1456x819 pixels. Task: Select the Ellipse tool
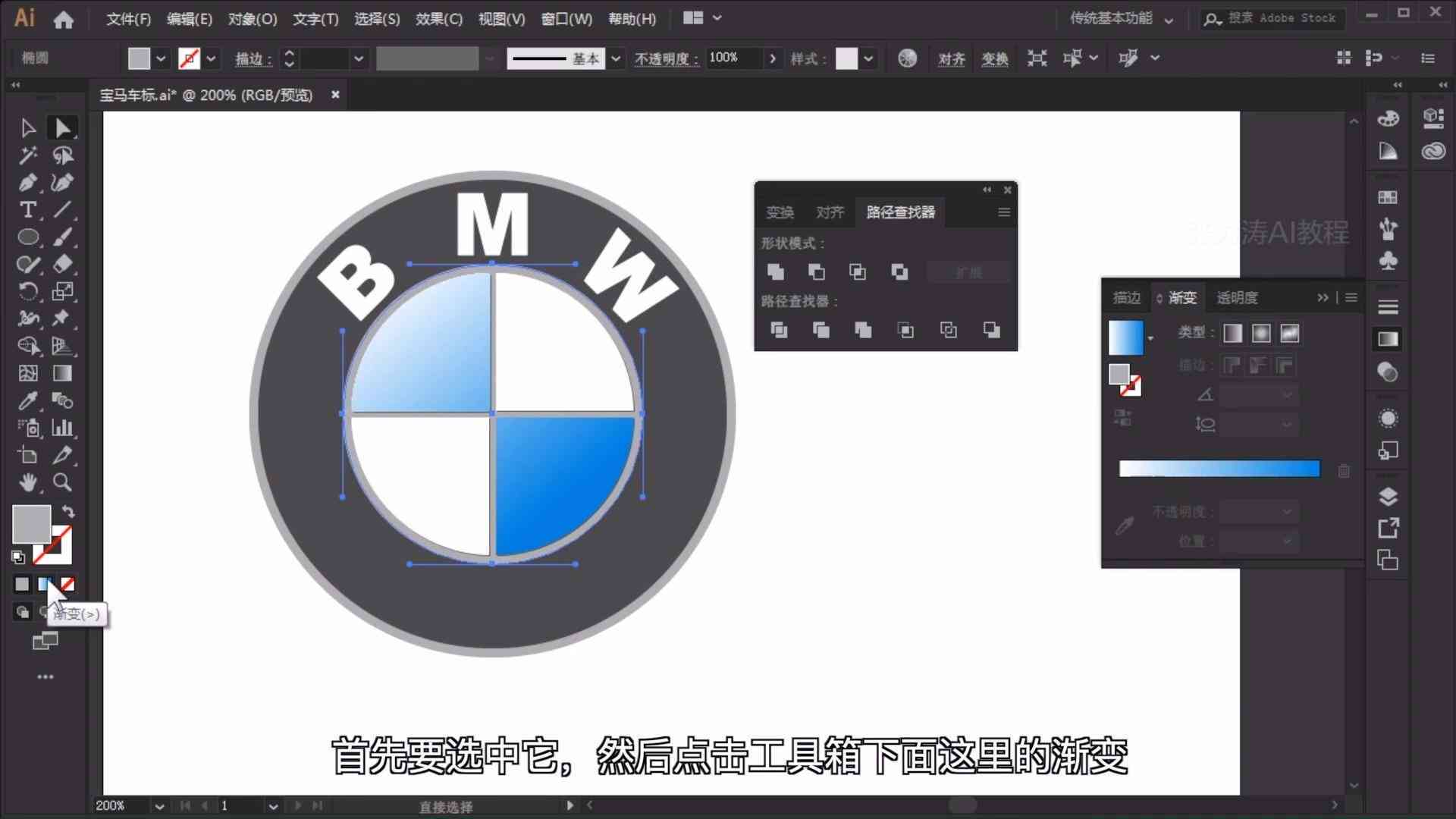[28, 237]
